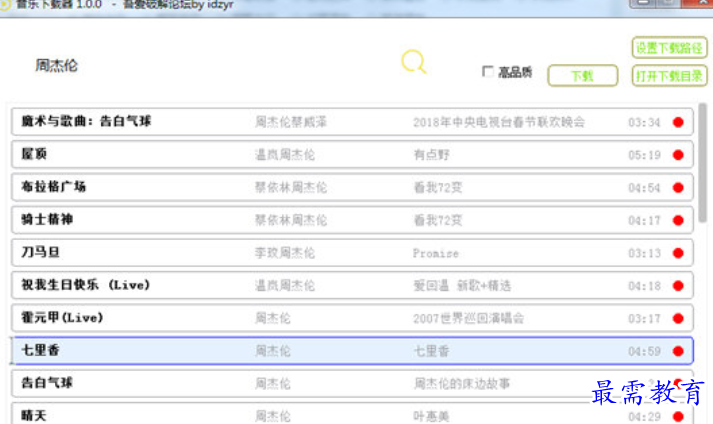Click duration 04:59 of 七里香
This screenshot has height=424, width=713.
644,352
